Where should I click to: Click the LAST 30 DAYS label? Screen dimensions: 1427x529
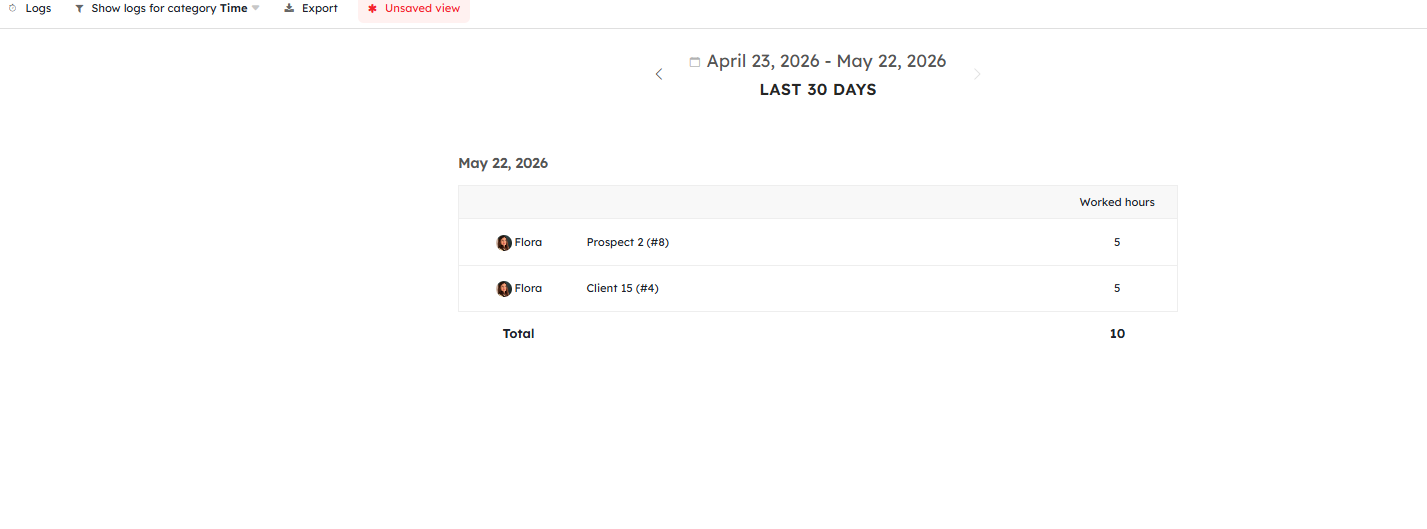point(818,90)
